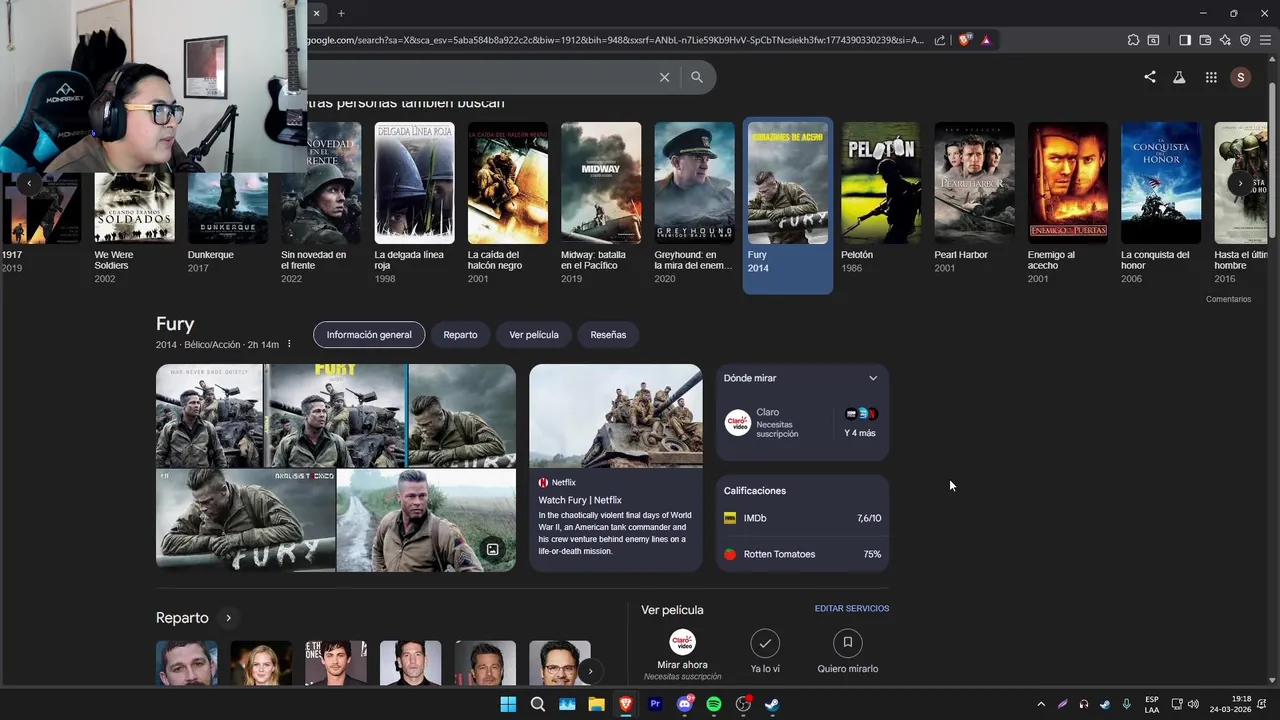The image size is (1280, 720).
Task: Open File Explorer from taskbar
Action: [x=596, y=704]
